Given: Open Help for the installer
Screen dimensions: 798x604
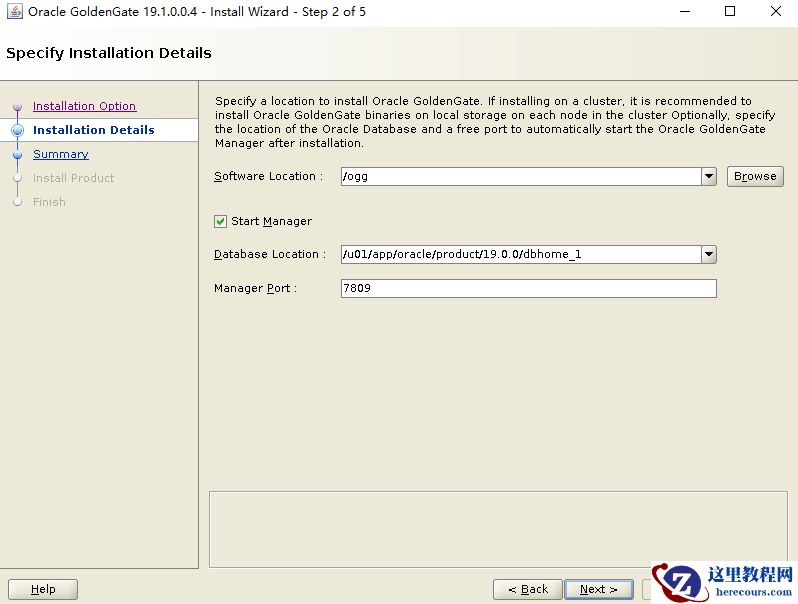Looking at the screenshot, I should coord(43,589).
